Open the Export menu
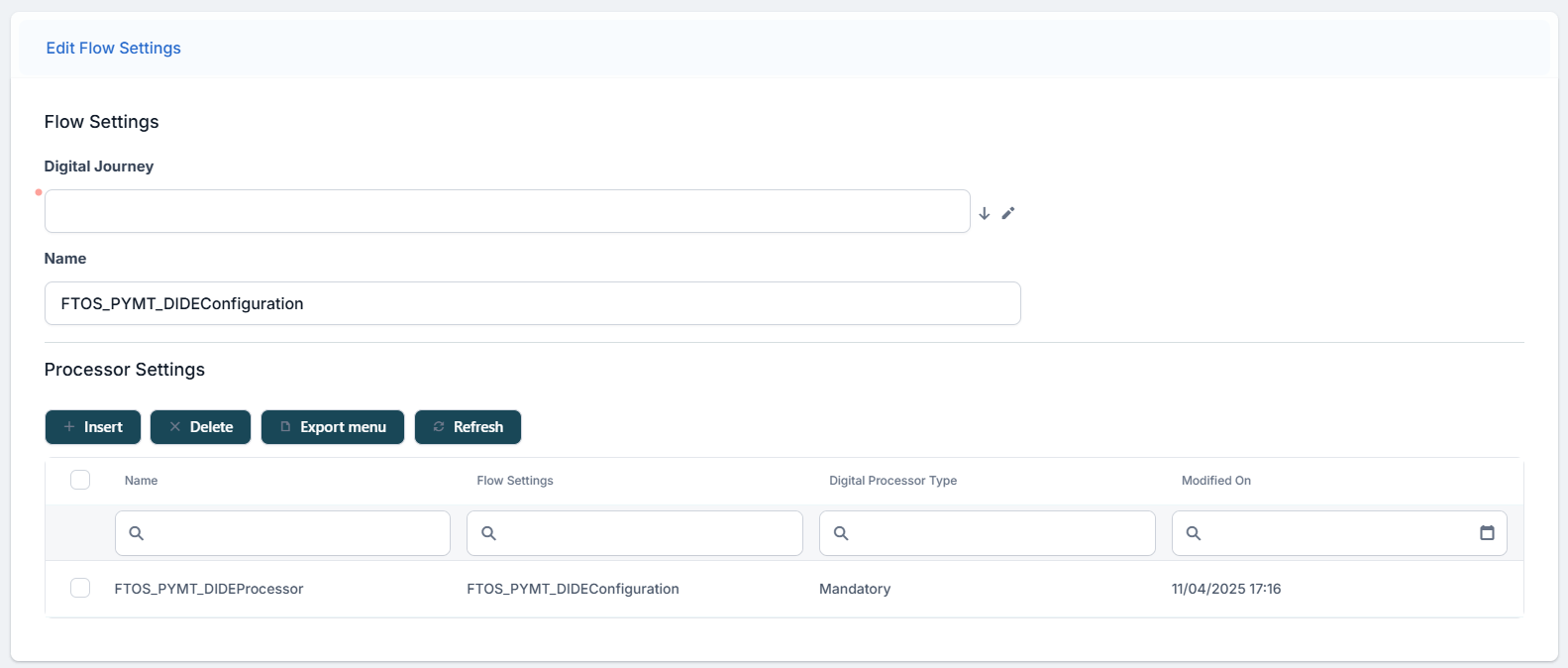Screen dimensions: 1568x668 (332, 427)
